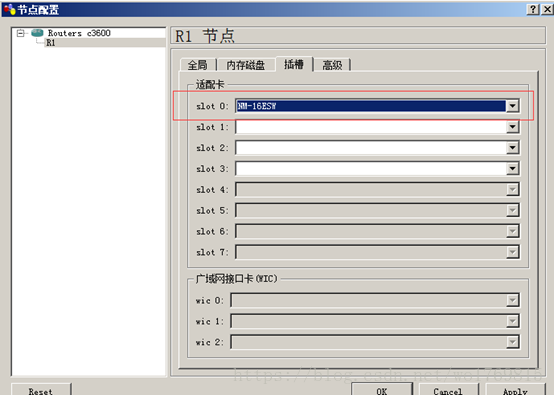Close the 节点配置 dialog window
554x395 pixels.
[x=547, y=9]
